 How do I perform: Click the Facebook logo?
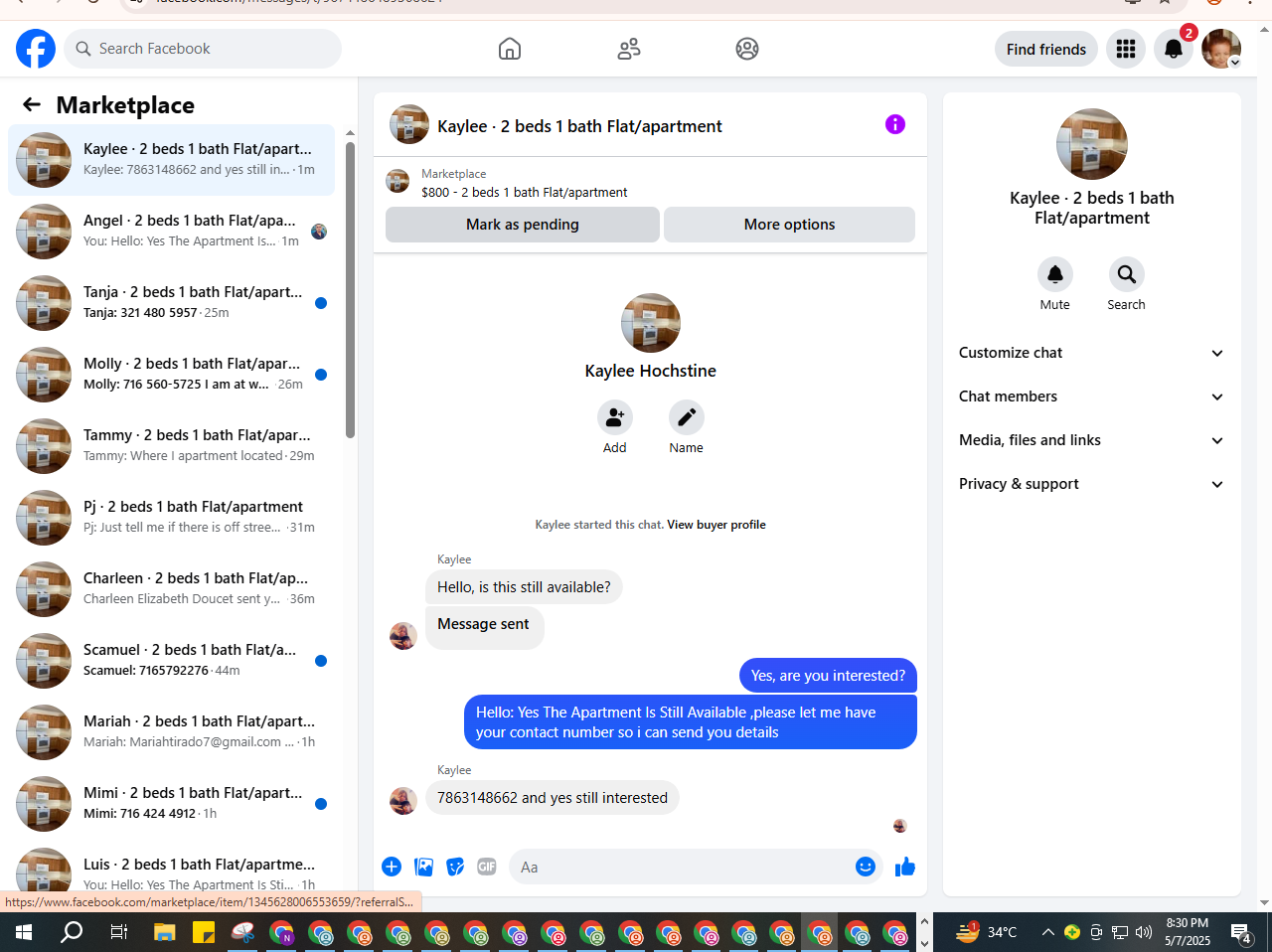click(x=36, y=49)
